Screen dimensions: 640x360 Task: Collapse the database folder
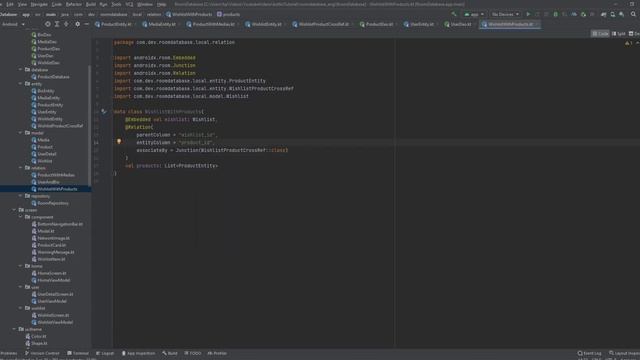20,70
